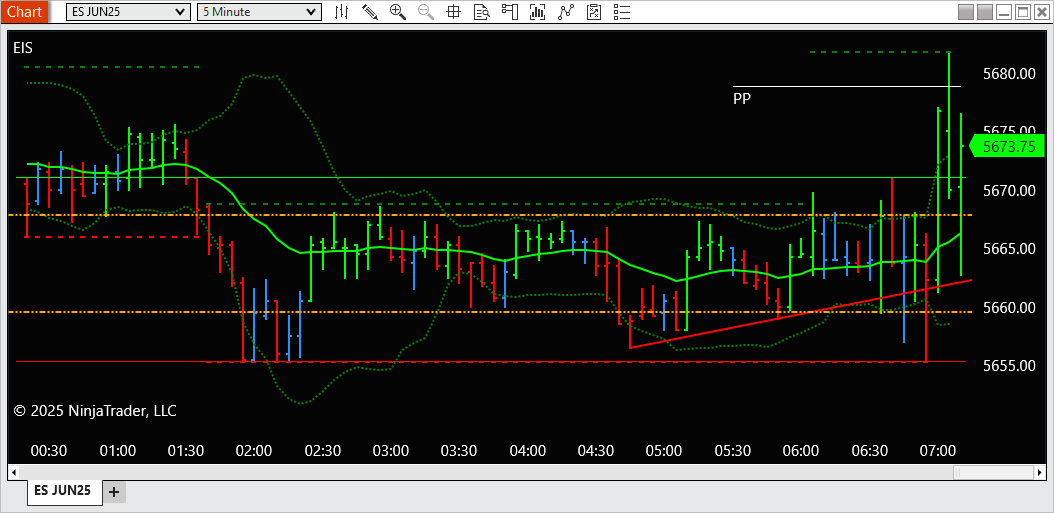
Task: Open the data series bars icon
Action: click(537, 11)
